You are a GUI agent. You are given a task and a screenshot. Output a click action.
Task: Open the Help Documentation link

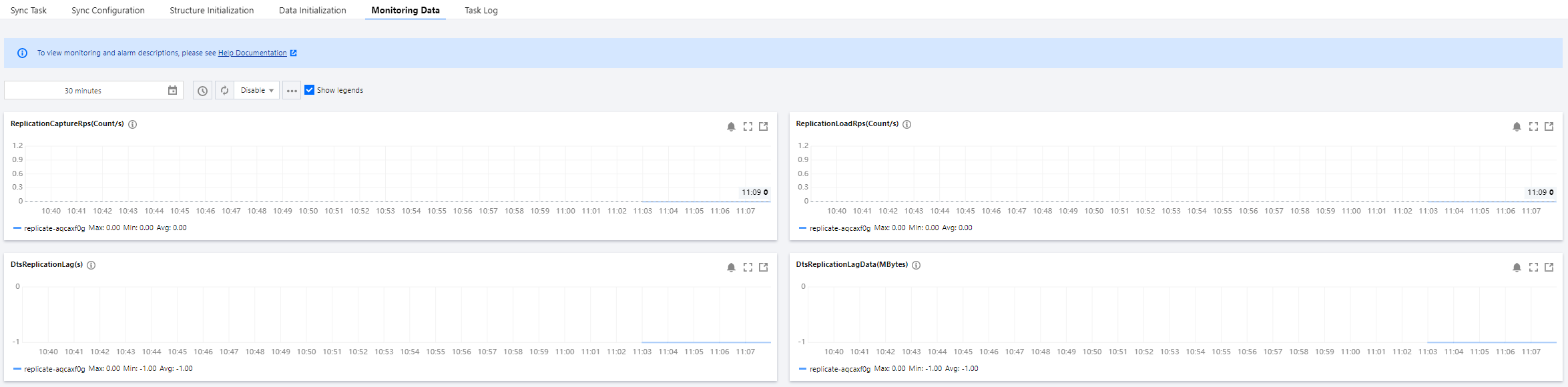tap(252, 53)
